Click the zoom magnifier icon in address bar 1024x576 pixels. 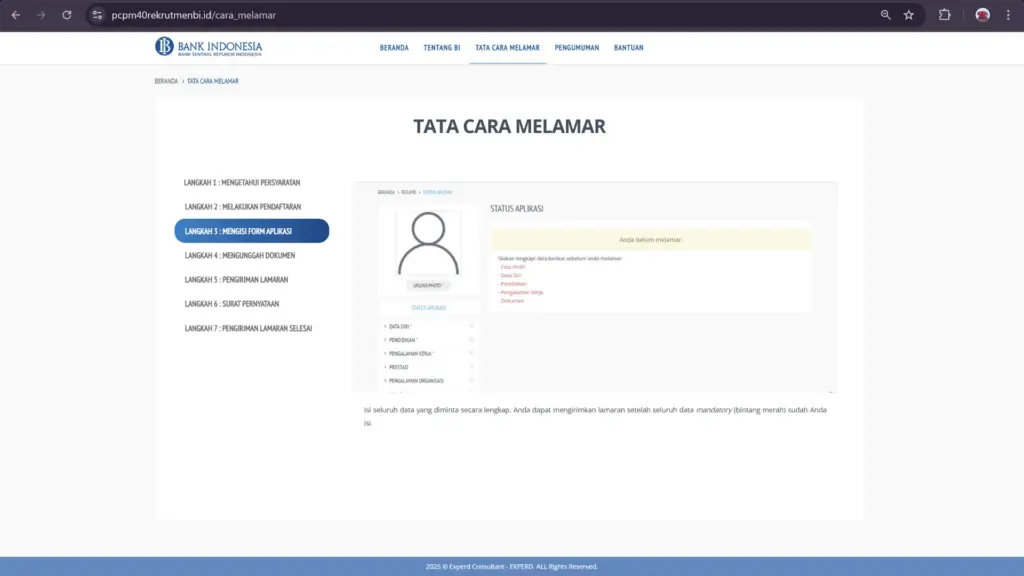point(886,15)
